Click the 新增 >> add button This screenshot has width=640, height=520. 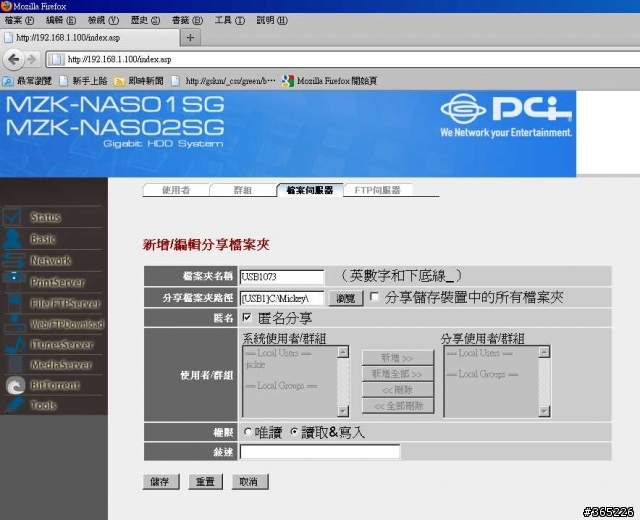pyautogui.click(x=397, y=358)
